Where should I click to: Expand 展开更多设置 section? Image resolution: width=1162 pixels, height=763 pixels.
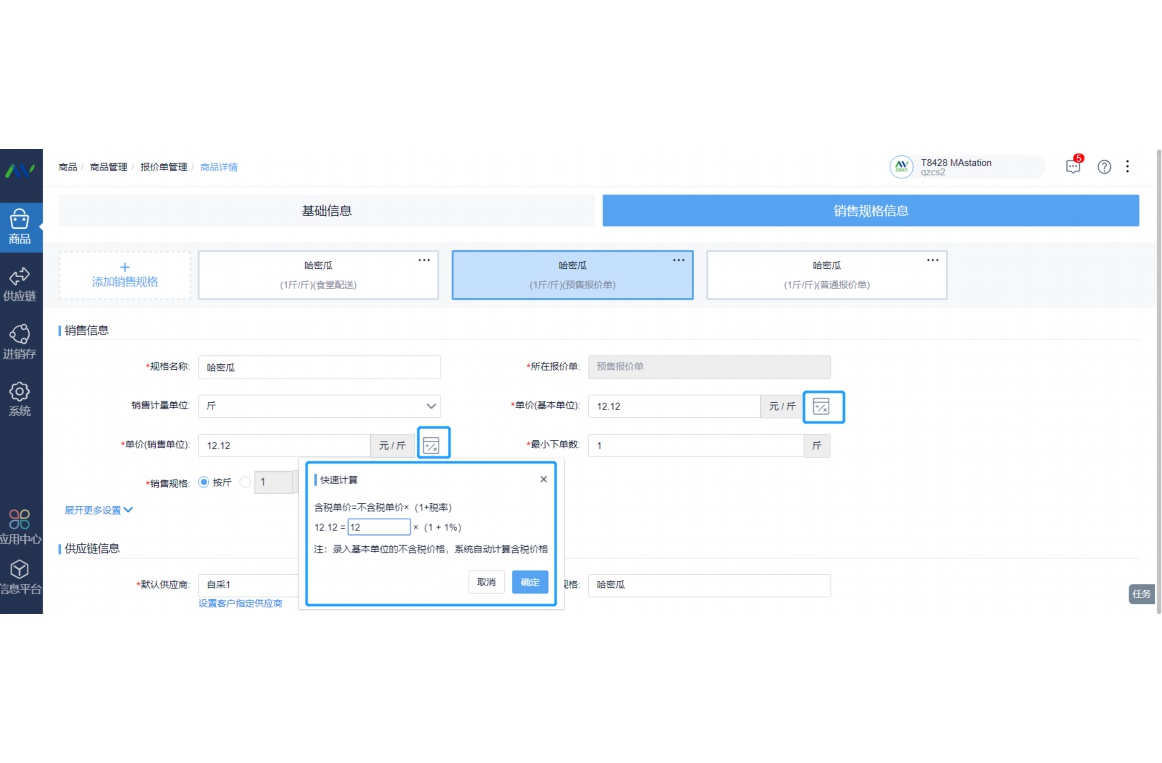tap(99, 510)
